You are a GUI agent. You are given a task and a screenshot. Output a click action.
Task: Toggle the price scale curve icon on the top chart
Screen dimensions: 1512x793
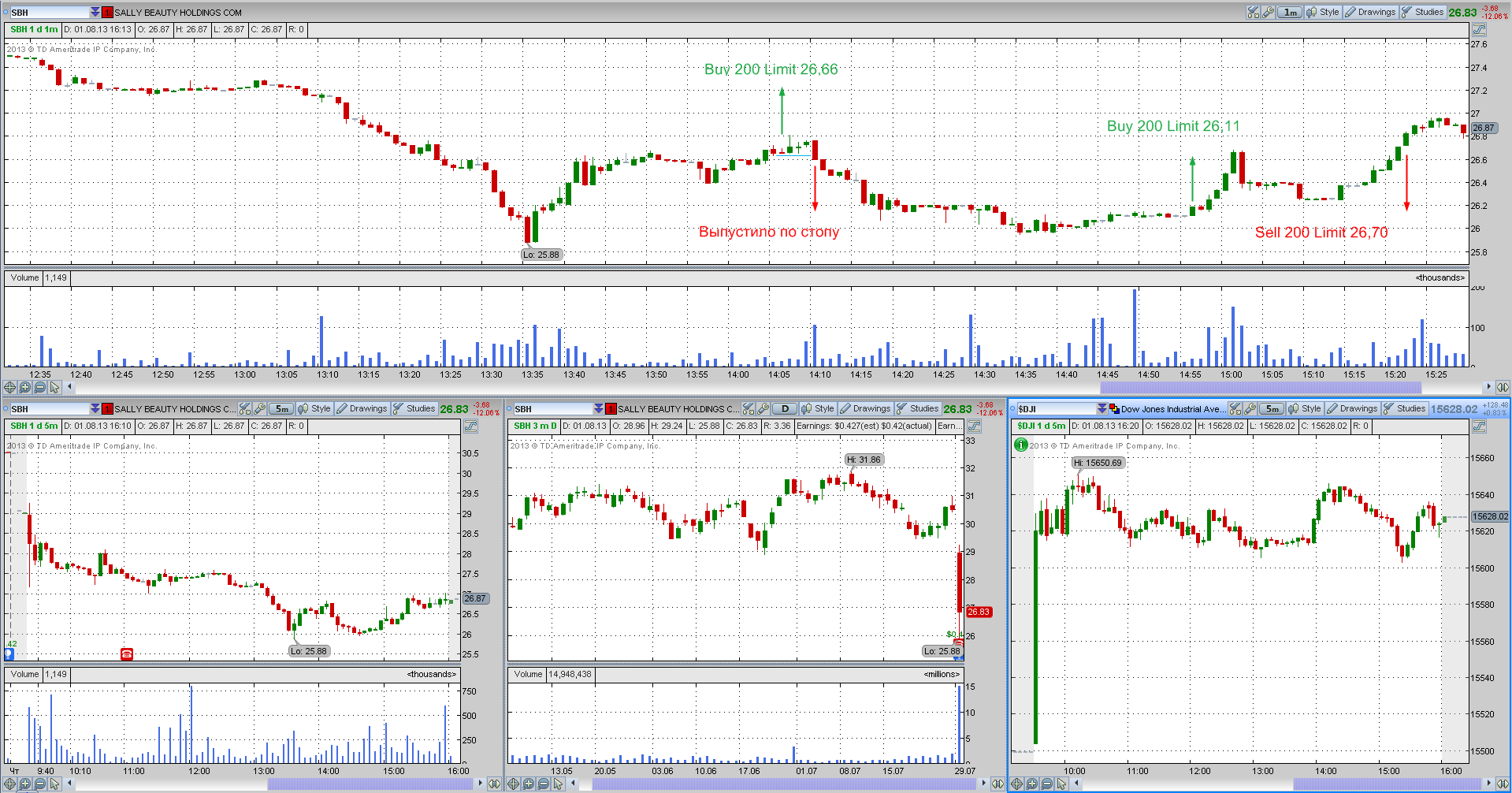(1479, 29)
